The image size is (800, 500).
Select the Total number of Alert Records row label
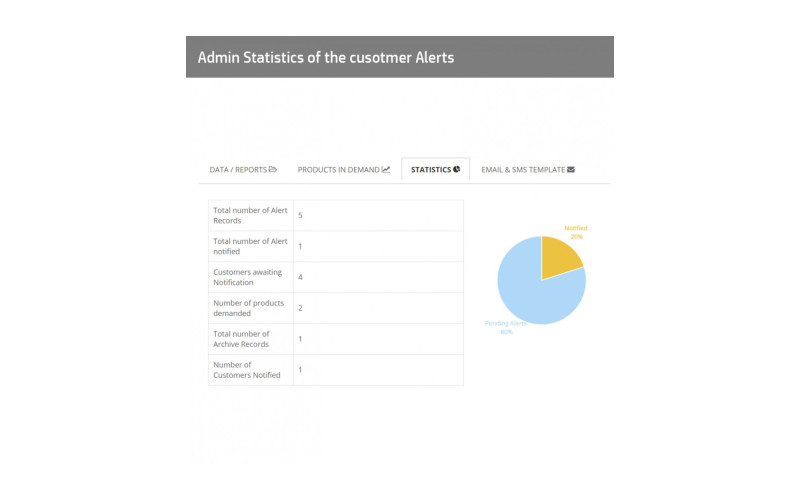[250, 215]
